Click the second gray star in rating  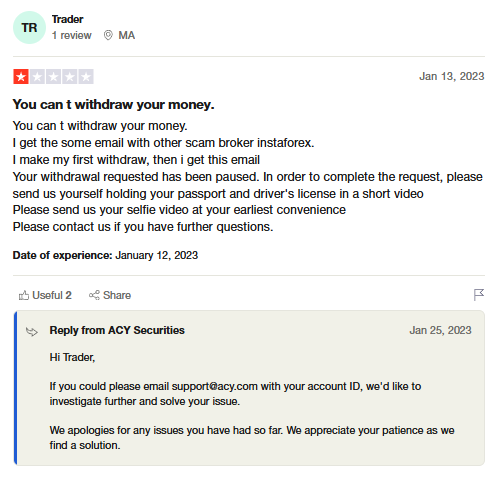[x=37, y=77]
